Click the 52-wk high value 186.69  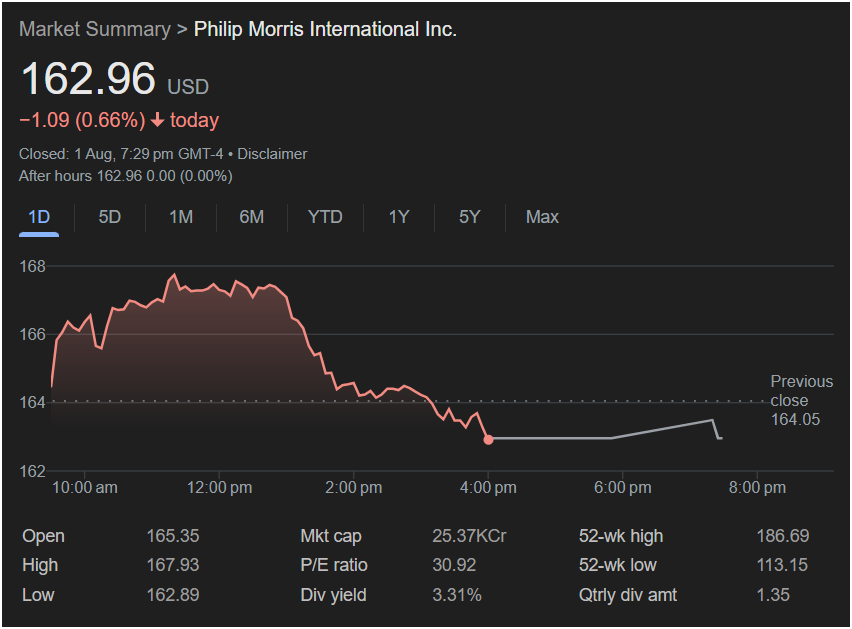[x=782, y=536]
